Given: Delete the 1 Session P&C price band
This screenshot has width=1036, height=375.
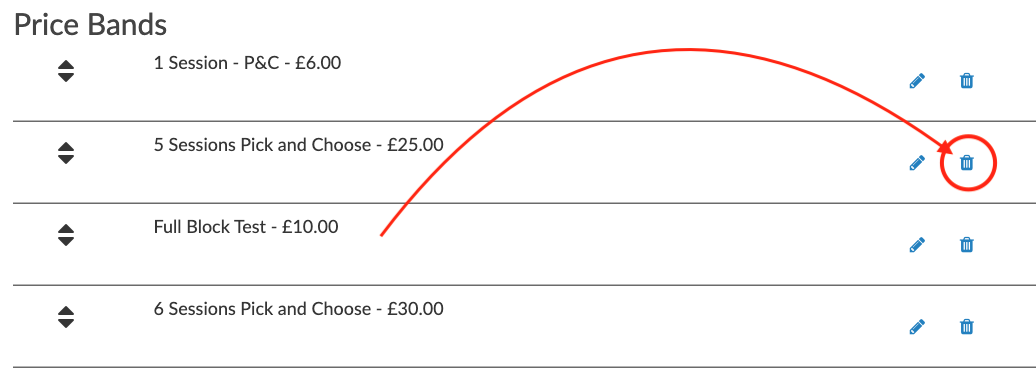Looking at the screenshot, I should (966, 81).
